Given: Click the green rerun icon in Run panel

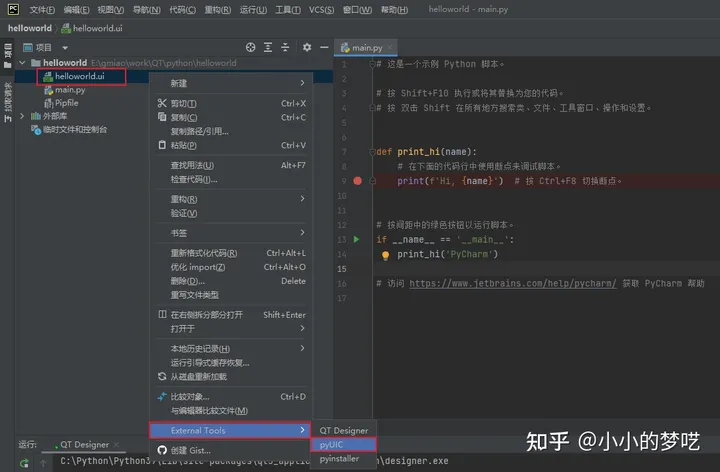Looking at the screenshot, I should pyautogui.click(x=24, y=463).
